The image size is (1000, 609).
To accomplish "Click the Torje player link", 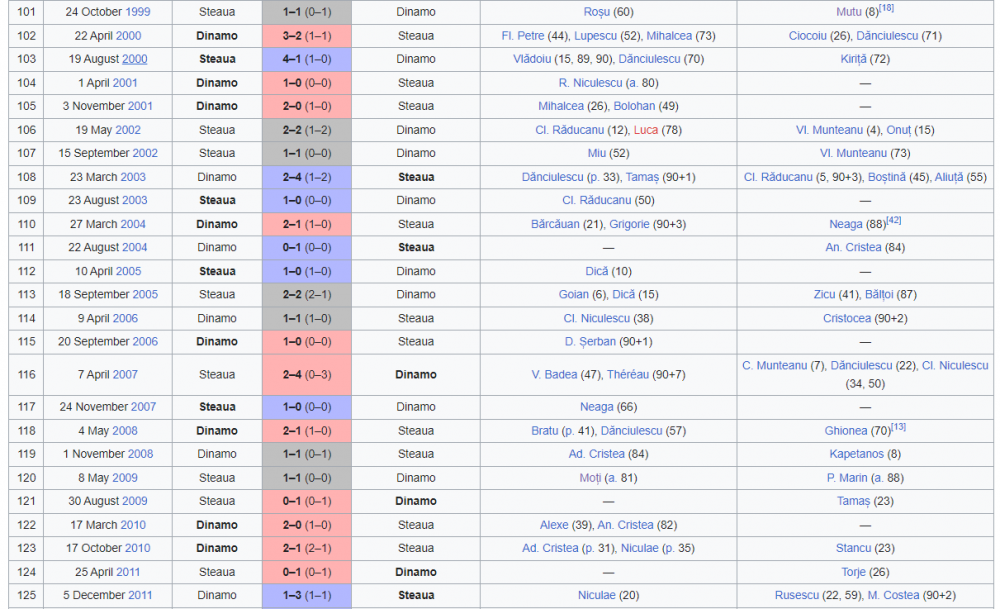I will (x=853, y=572).
